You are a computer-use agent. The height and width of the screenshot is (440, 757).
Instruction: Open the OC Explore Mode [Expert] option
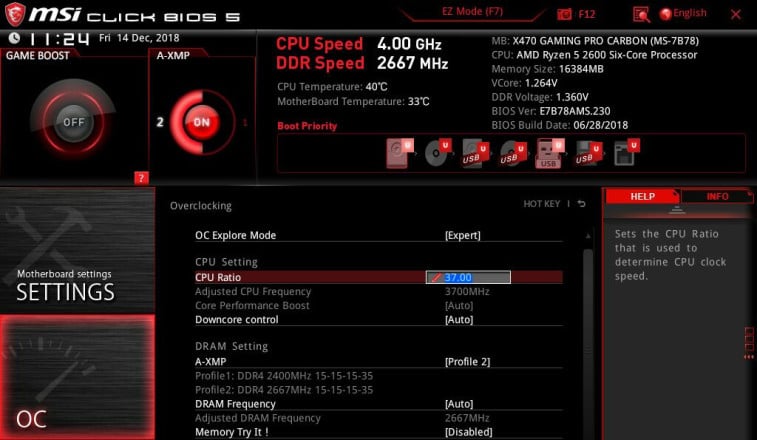tap(378, 235)
